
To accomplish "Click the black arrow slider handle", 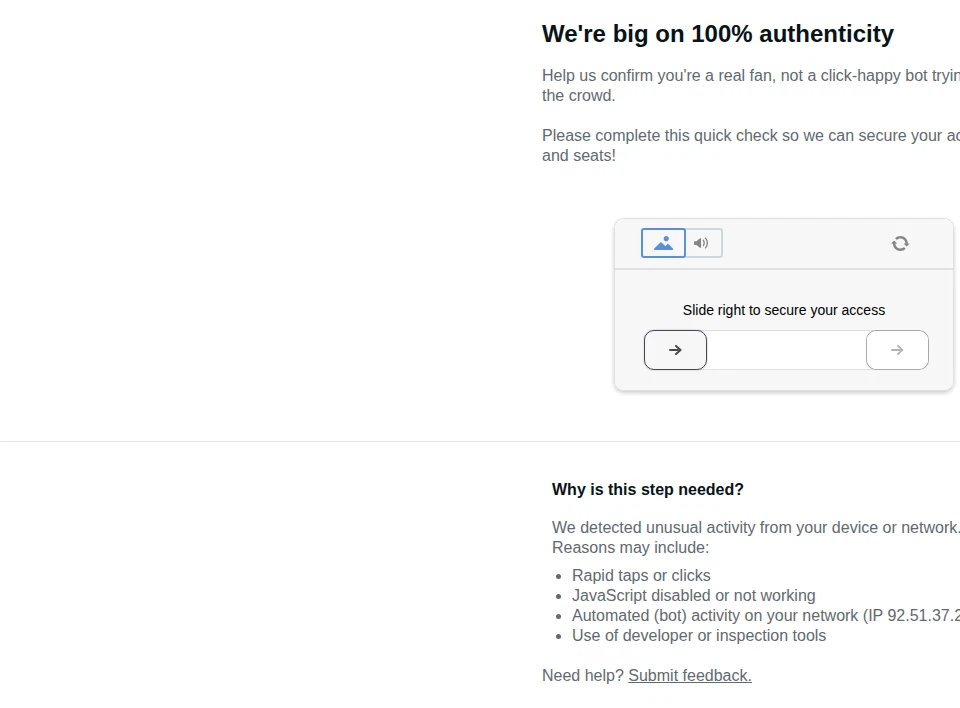I will 675,350.
